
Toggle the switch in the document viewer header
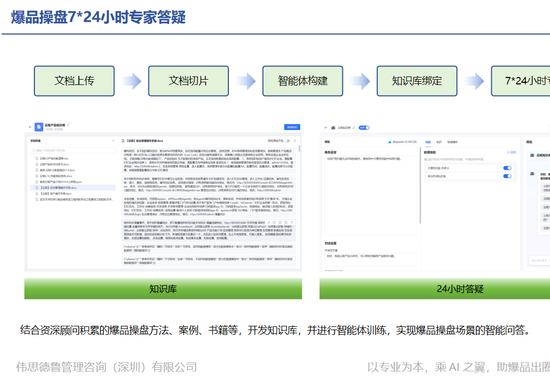(288, 141)
